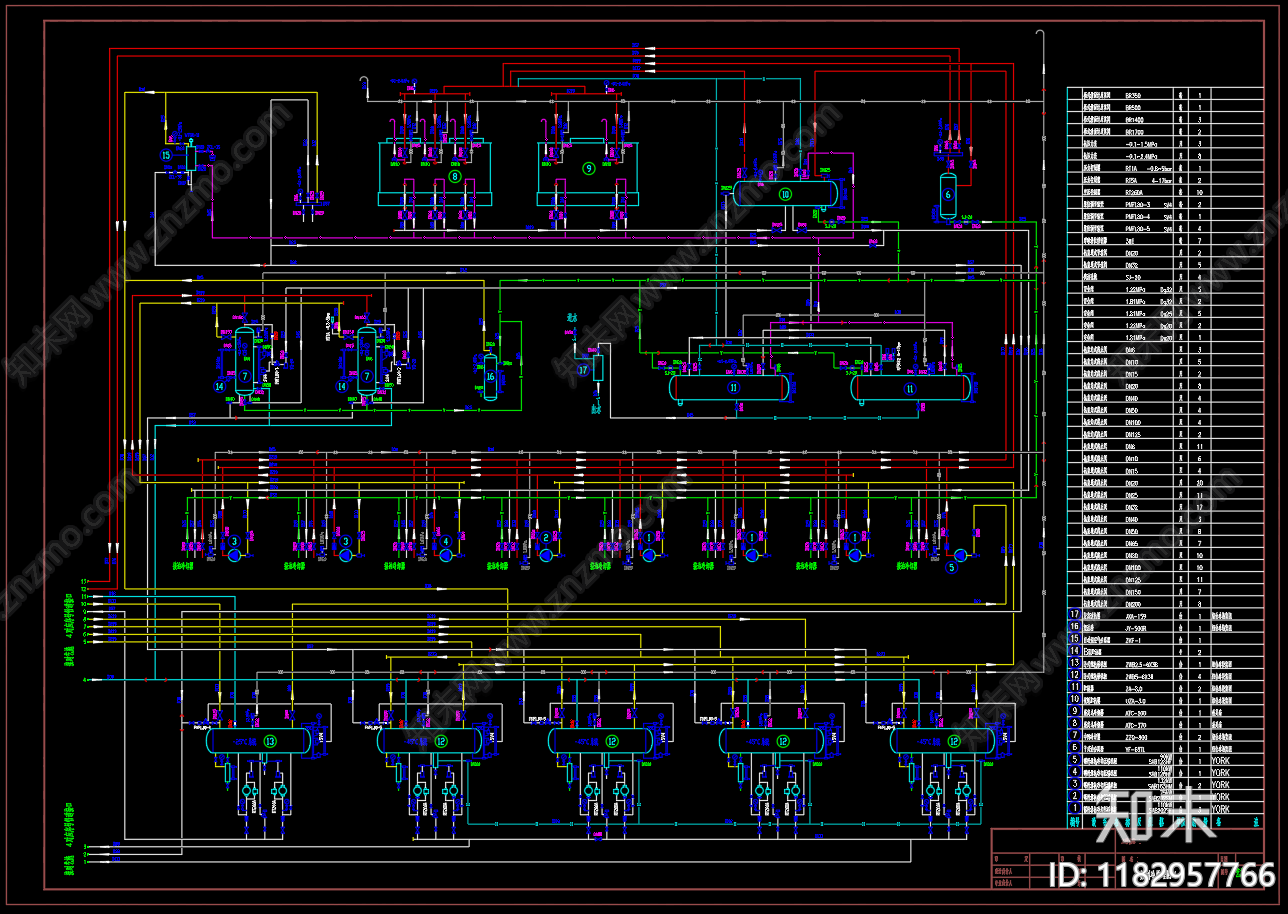
Task: Select the BR500 cell in parts list
Action: tap(1133, 107)
